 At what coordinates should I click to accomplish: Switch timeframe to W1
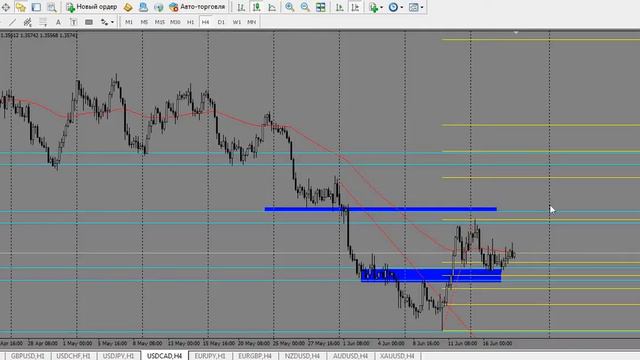coord(236,22)
